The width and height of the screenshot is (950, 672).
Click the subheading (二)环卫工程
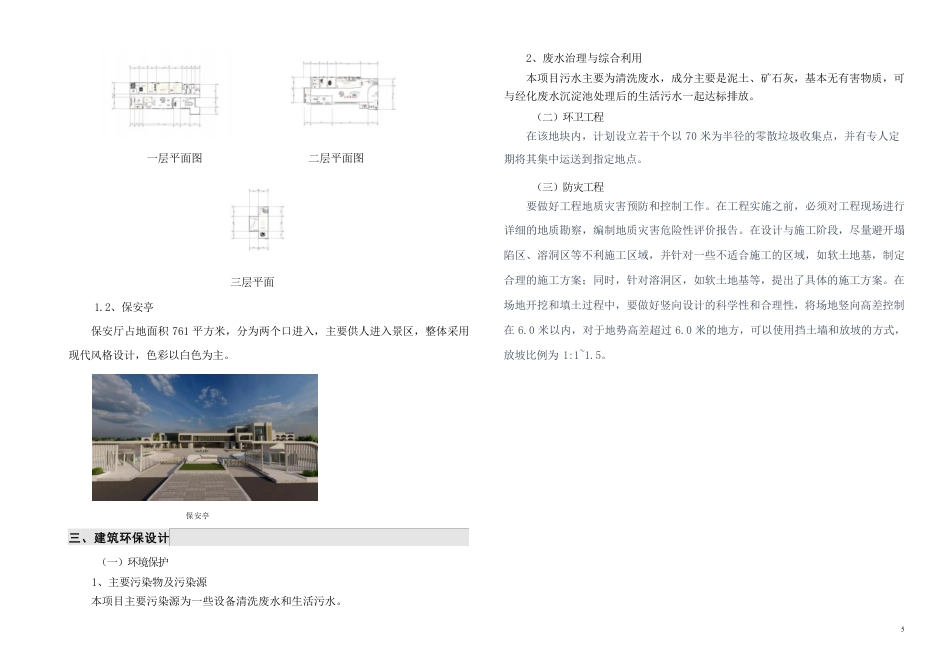pos(570,116)
